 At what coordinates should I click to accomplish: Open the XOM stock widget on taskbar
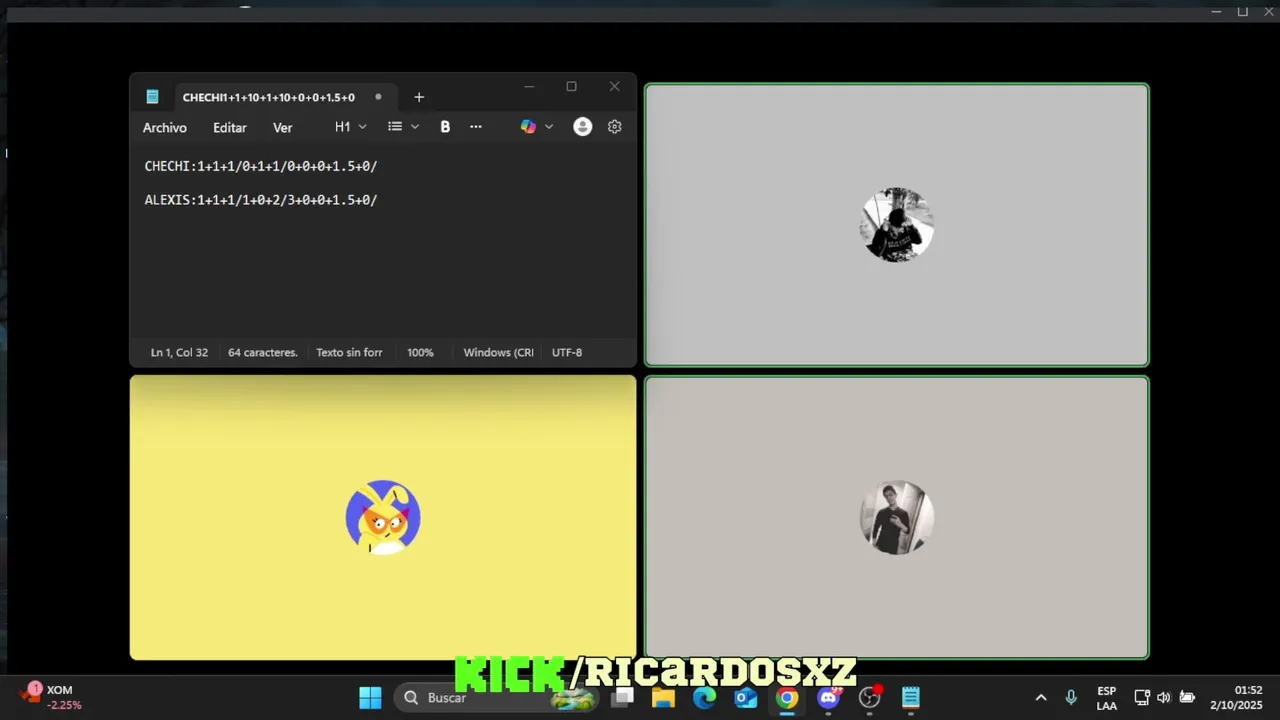point(52,697)
